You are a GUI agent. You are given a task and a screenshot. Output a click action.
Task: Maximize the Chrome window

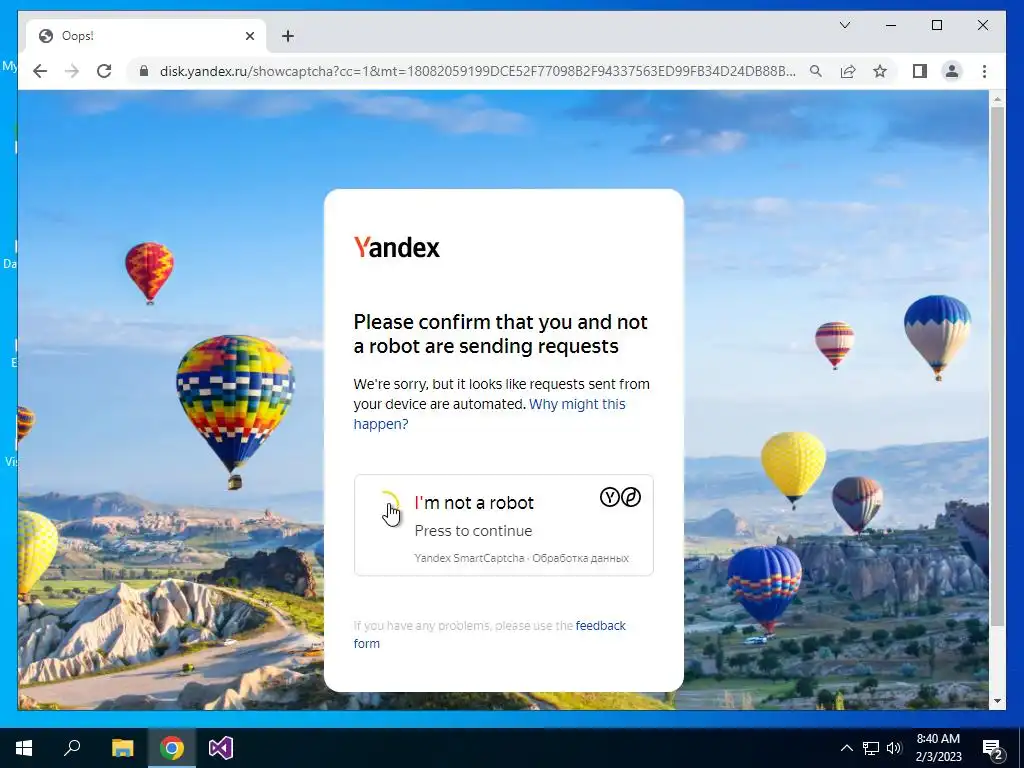(x=936, y=25)
